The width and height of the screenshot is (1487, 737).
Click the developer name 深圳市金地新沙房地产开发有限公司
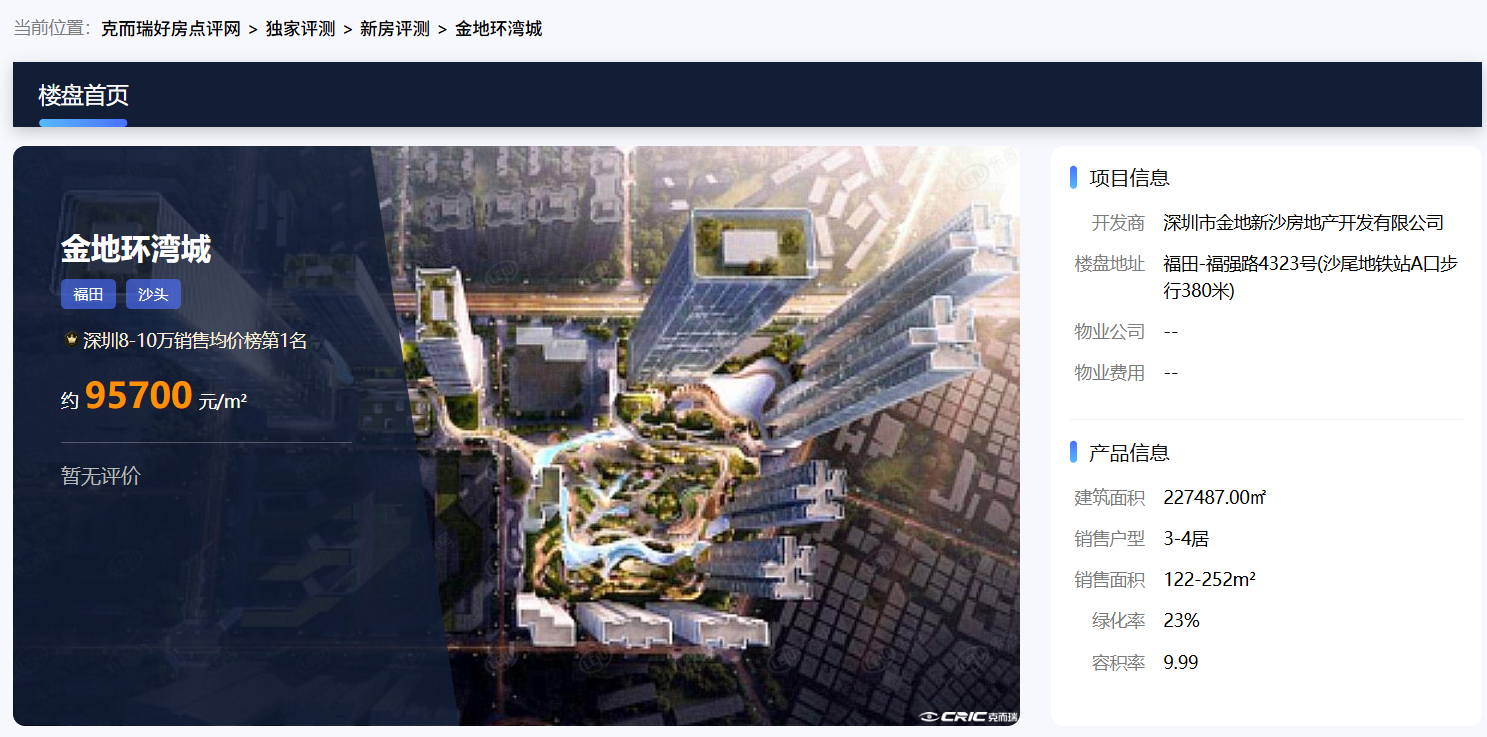pyautogui.click(x=1304, y=222)
